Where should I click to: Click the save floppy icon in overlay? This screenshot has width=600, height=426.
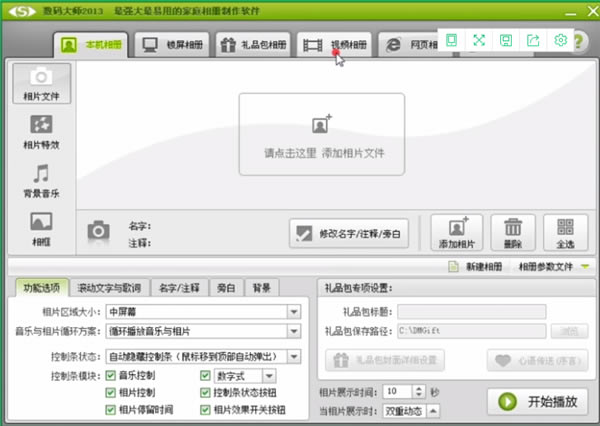(506, 40)
